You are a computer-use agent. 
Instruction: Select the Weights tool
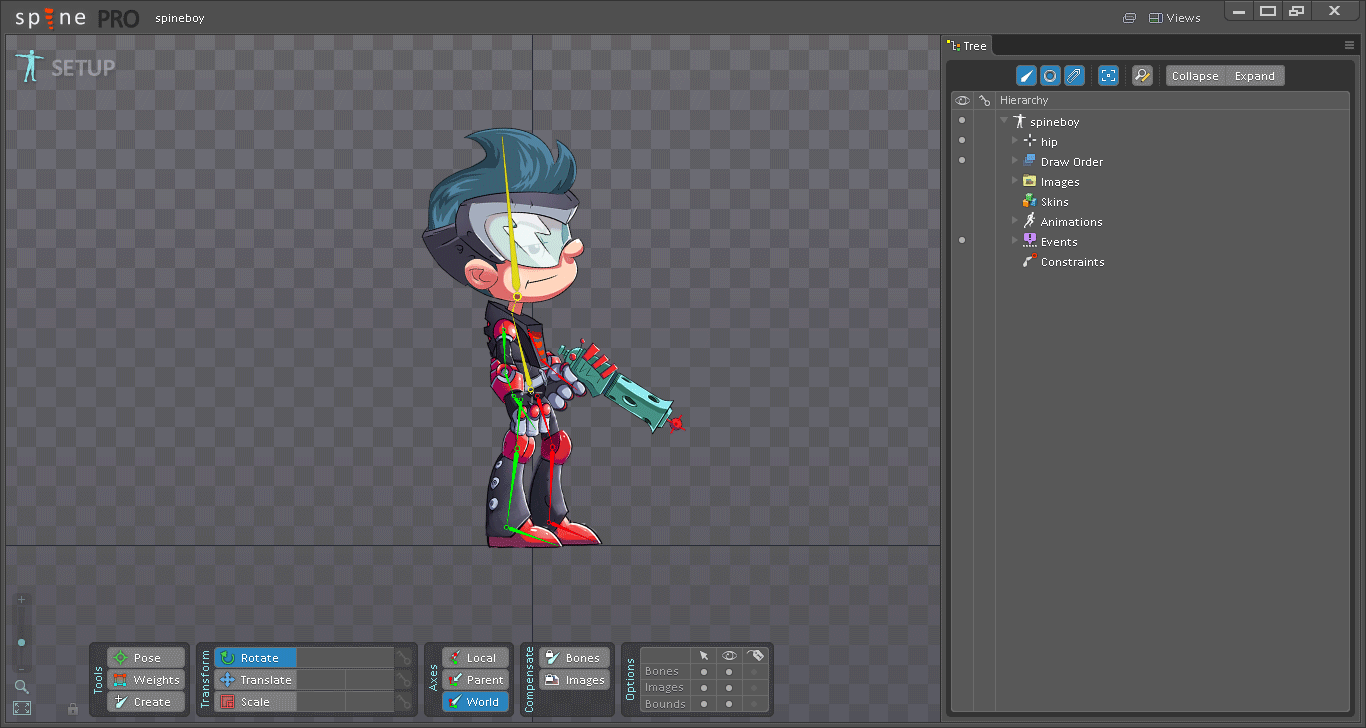146,680
